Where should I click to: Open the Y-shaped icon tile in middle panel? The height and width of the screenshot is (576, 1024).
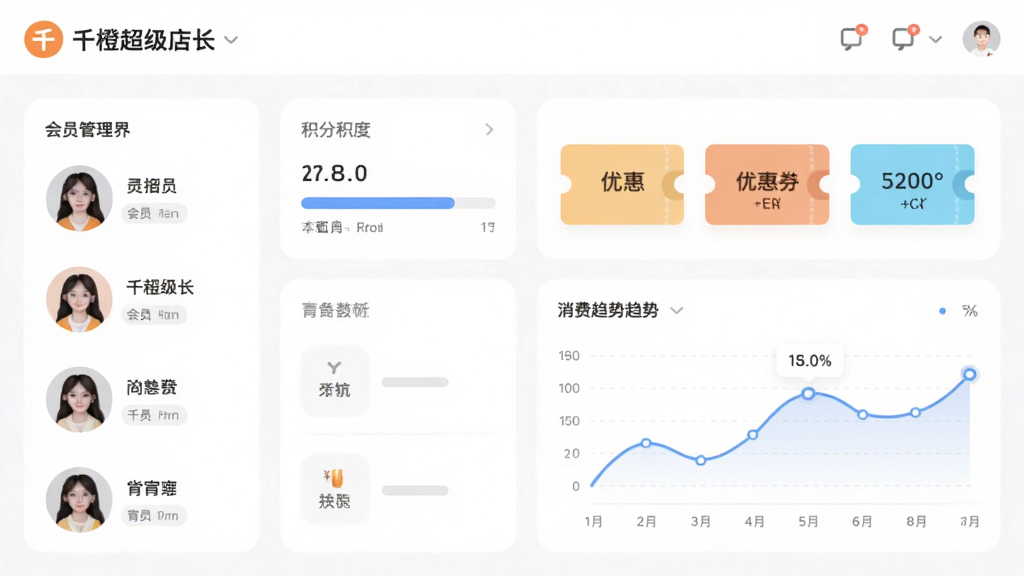335,381
